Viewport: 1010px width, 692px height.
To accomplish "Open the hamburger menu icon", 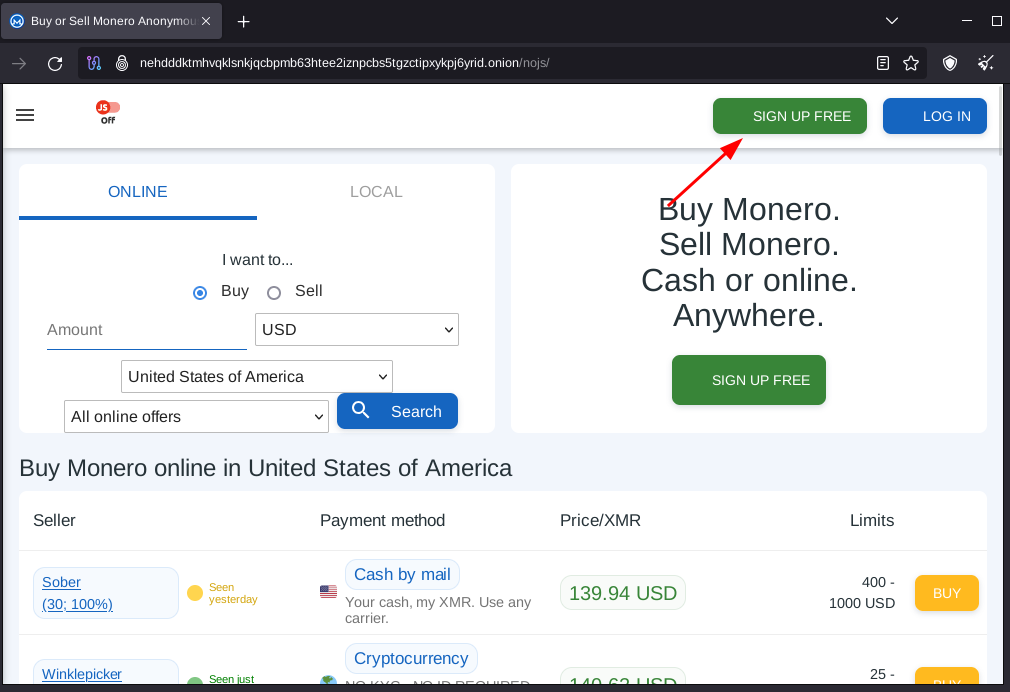I will point(25,115).
